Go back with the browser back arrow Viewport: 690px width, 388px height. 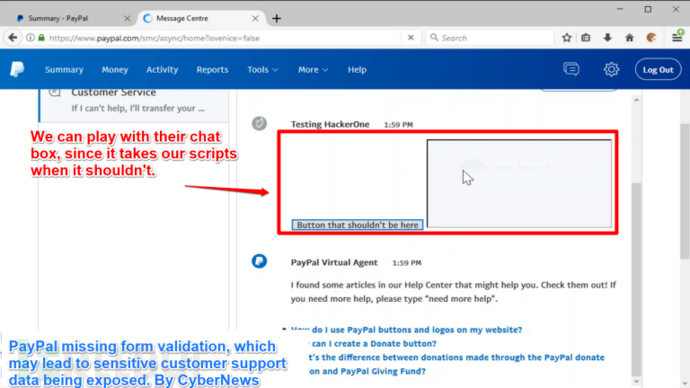tap(13, 38)
